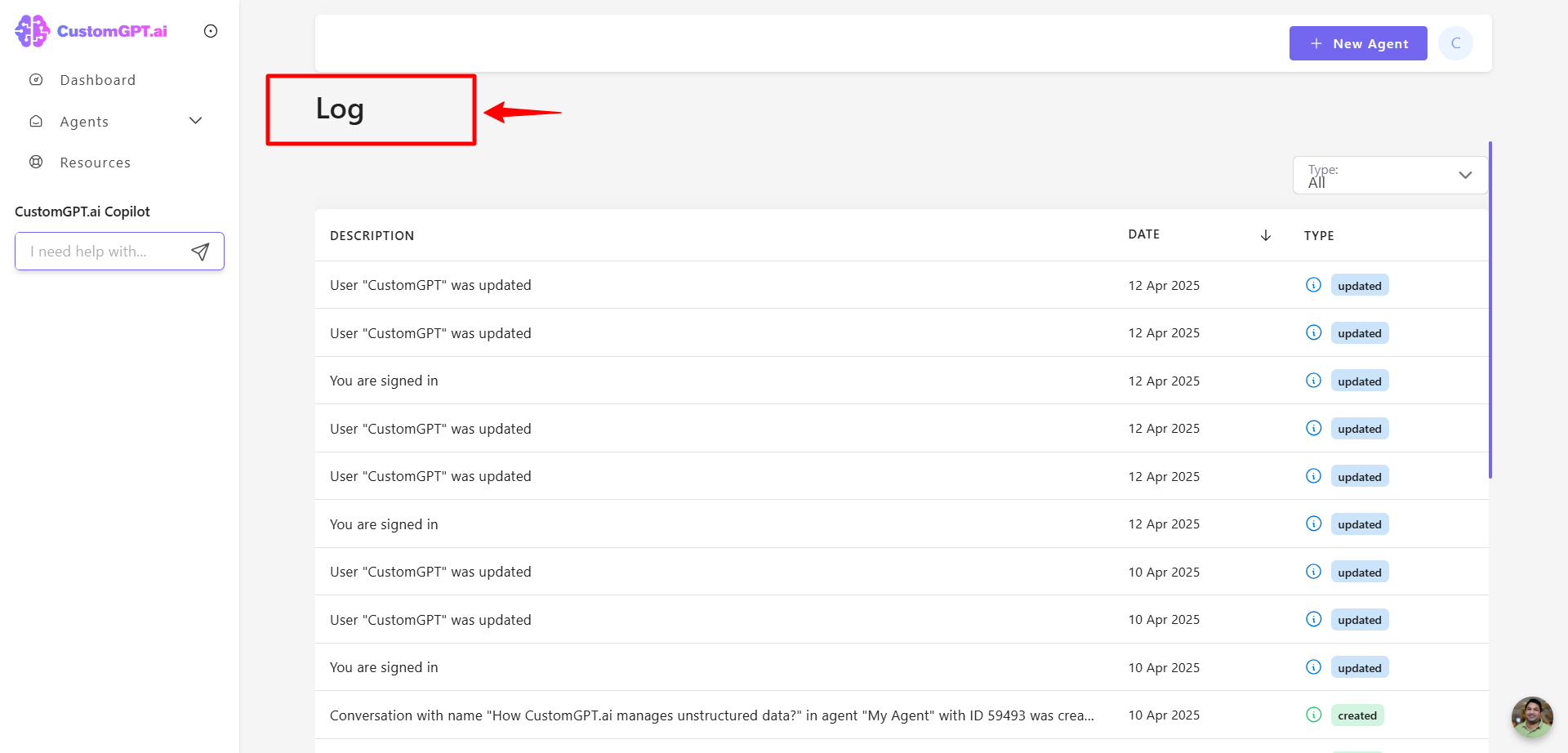Click 'updated' badge in the first log row

(1360, 286)
